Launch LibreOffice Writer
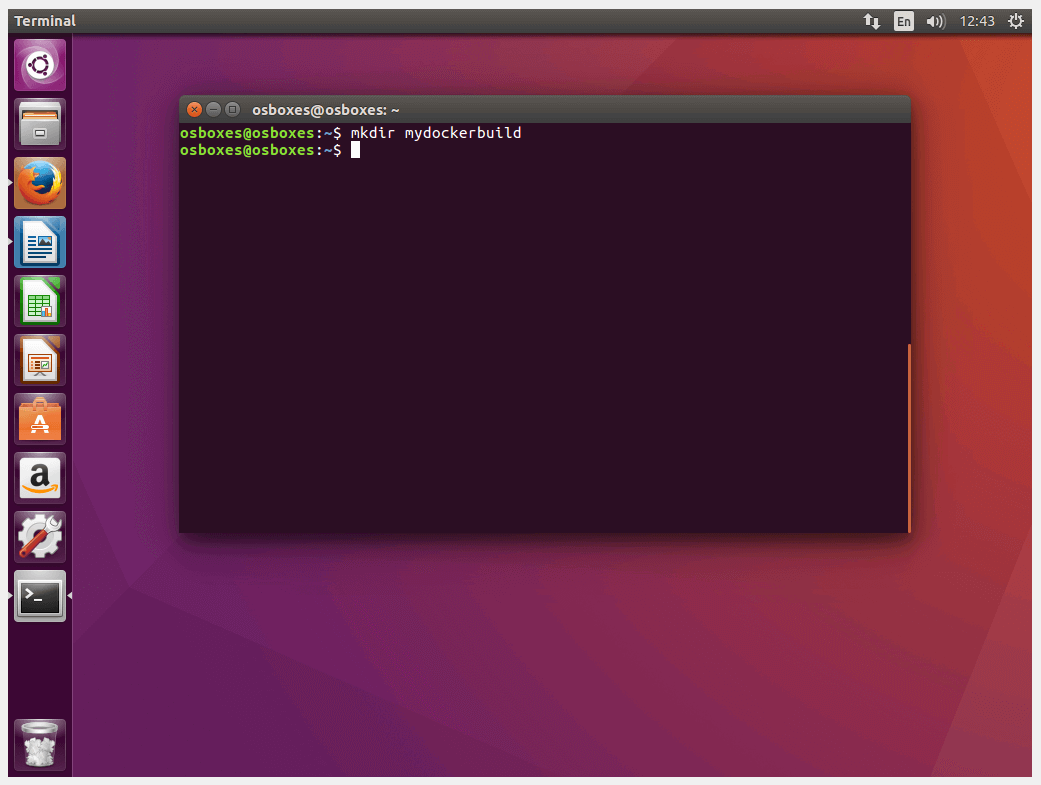The image size is (1041, 785). [x=39, y=242]
